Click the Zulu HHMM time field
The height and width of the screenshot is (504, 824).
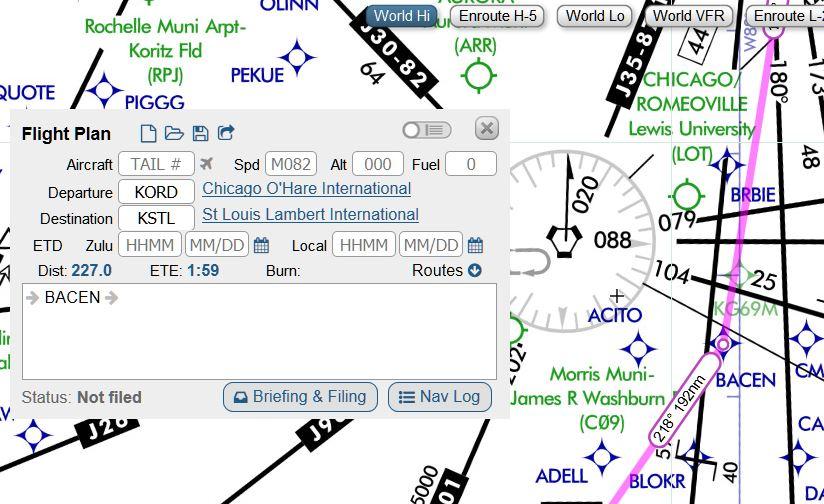150,245
